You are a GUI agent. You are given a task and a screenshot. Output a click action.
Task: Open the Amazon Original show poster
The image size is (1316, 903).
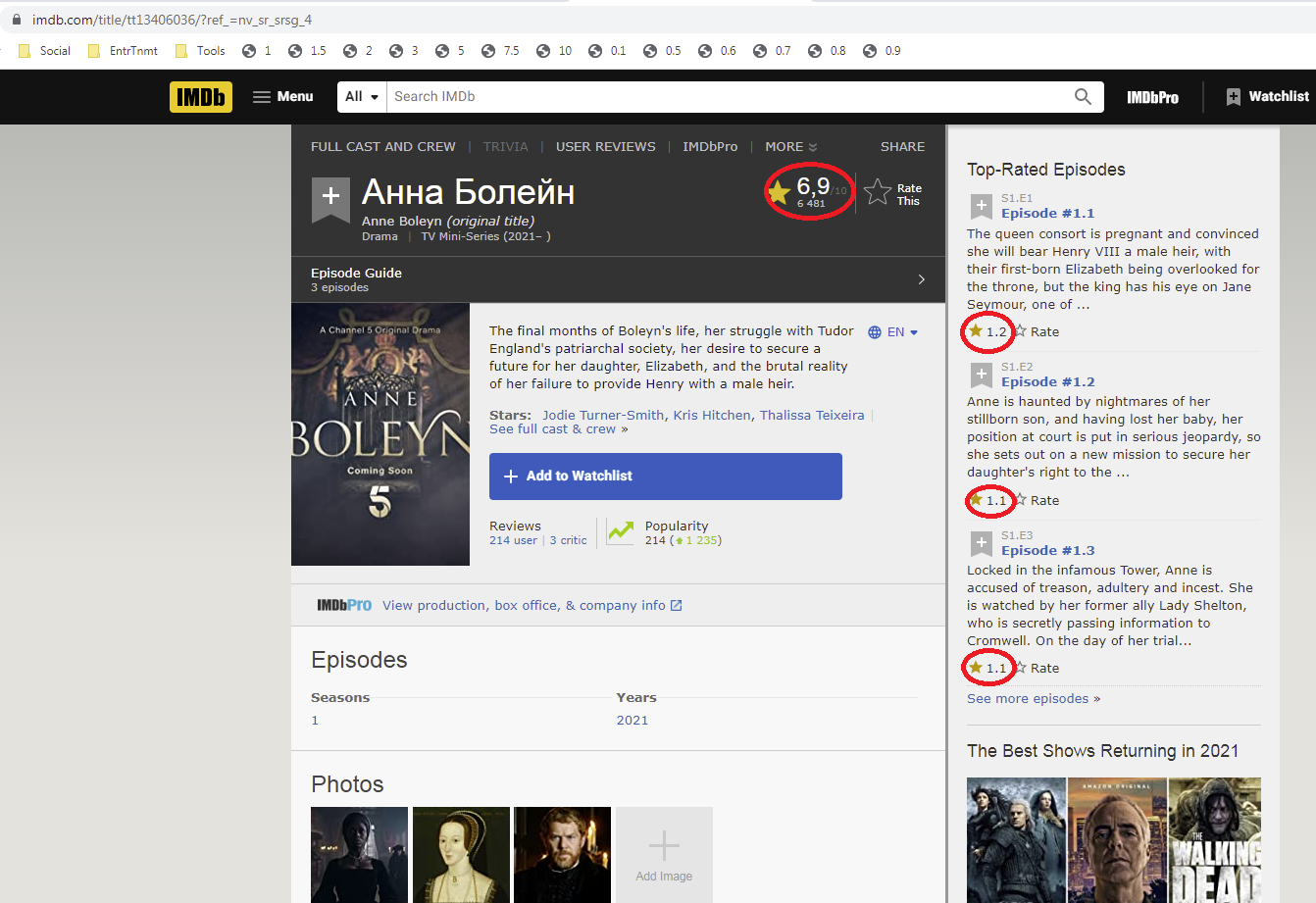(x=1117, y=840)
